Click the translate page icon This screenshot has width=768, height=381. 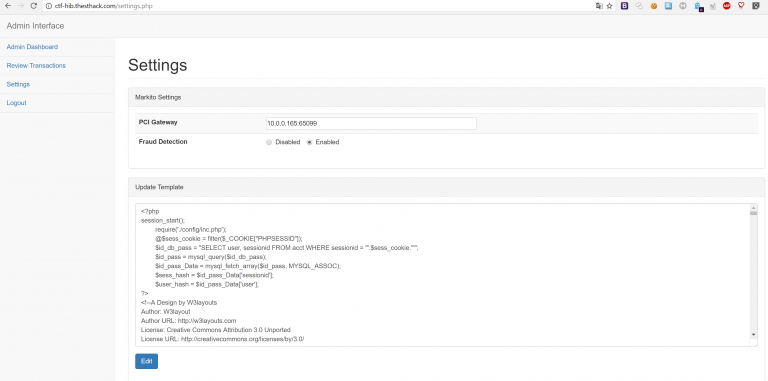coord(599,6)
